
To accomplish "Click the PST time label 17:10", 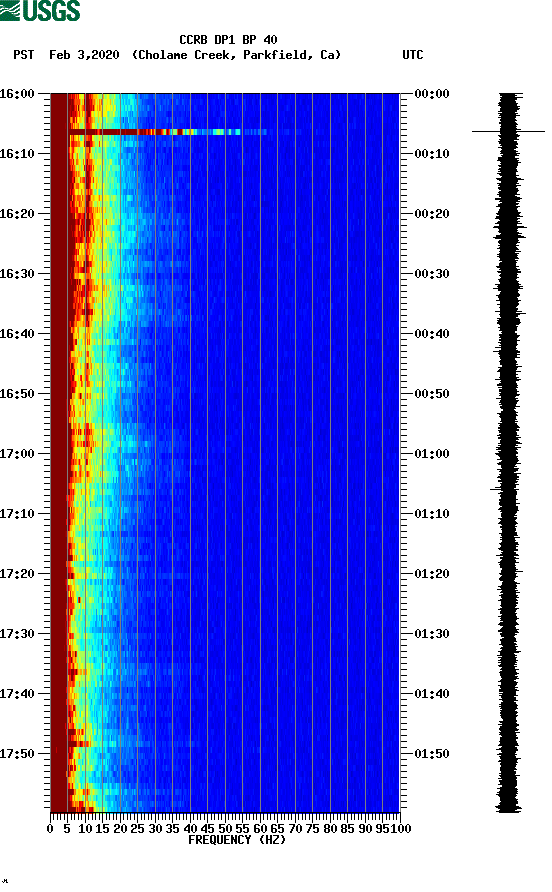I will tap(17, 514).
